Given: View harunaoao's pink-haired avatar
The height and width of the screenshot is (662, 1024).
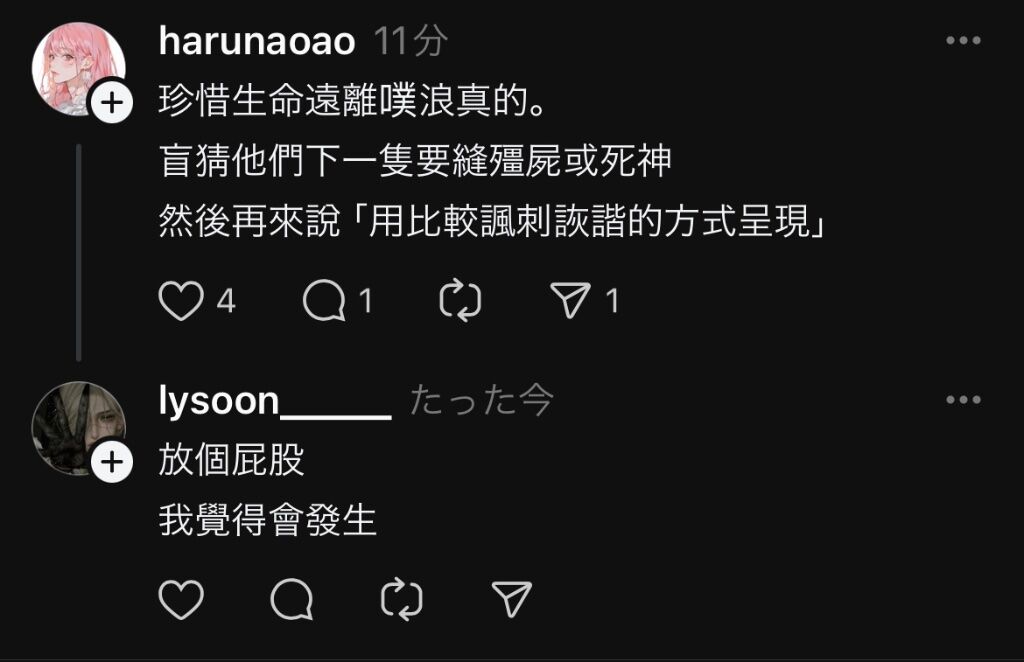Looking at the screenshot, I should [x=78, y=69].
